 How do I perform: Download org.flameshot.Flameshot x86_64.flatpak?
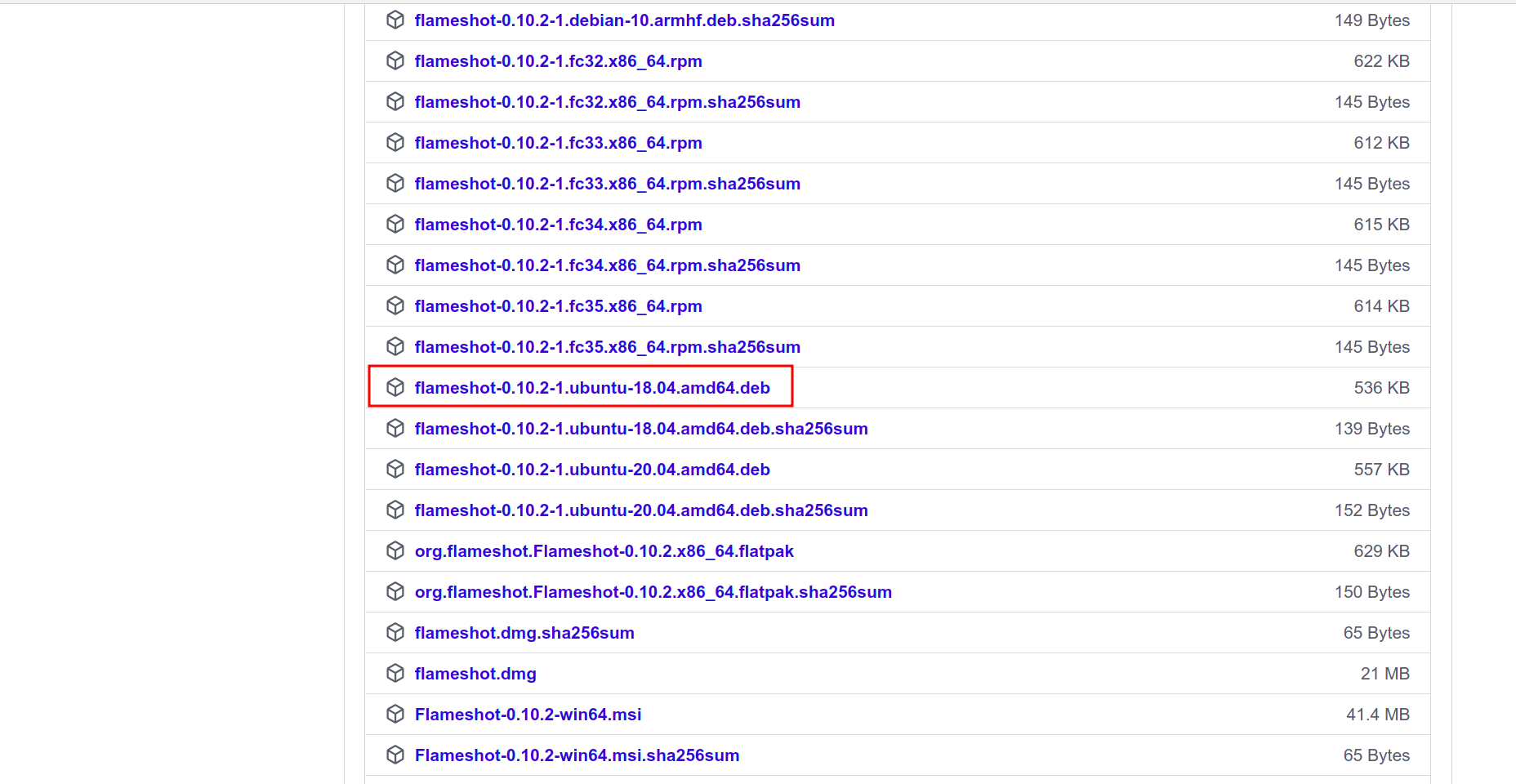click(604, 551)
